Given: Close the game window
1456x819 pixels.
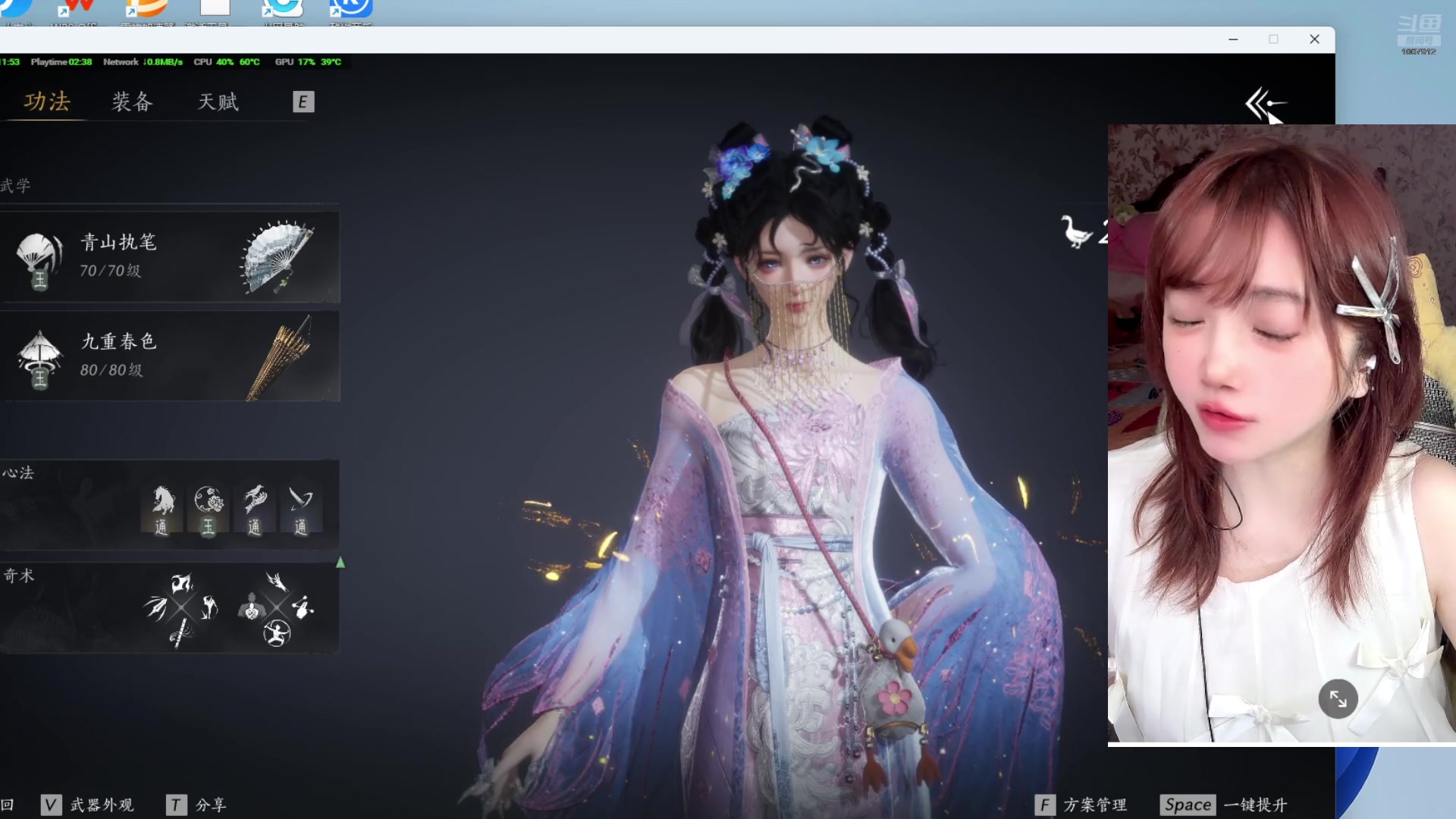Looking at the screenshot, I should coord(1314,39).
